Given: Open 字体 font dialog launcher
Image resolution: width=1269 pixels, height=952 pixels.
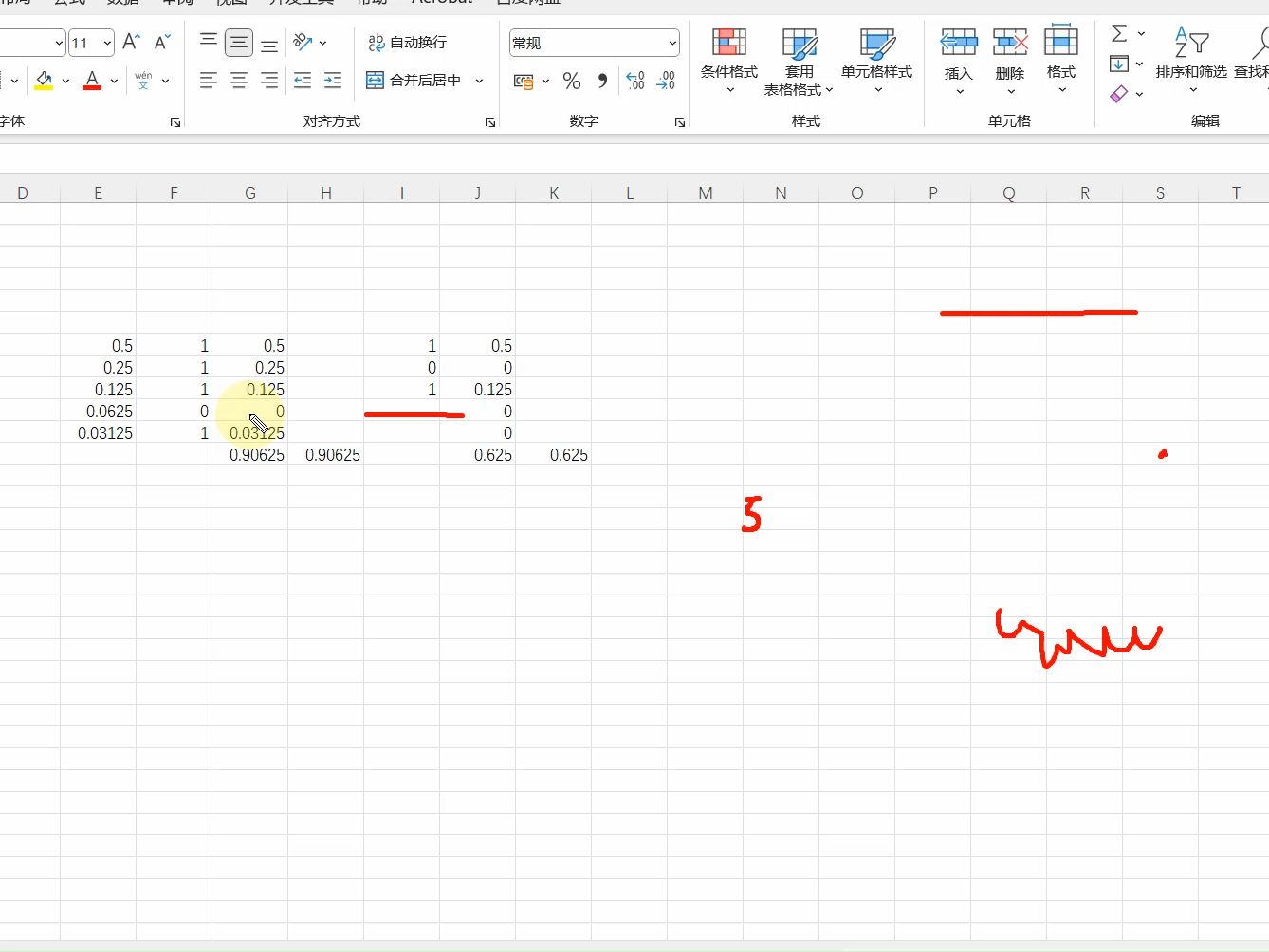Looking at the screenshot, I should click(175, 122).
